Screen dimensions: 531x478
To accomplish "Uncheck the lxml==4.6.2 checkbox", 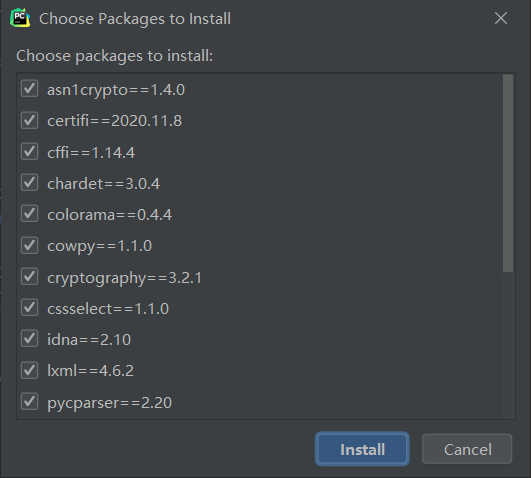I will 29,370.
